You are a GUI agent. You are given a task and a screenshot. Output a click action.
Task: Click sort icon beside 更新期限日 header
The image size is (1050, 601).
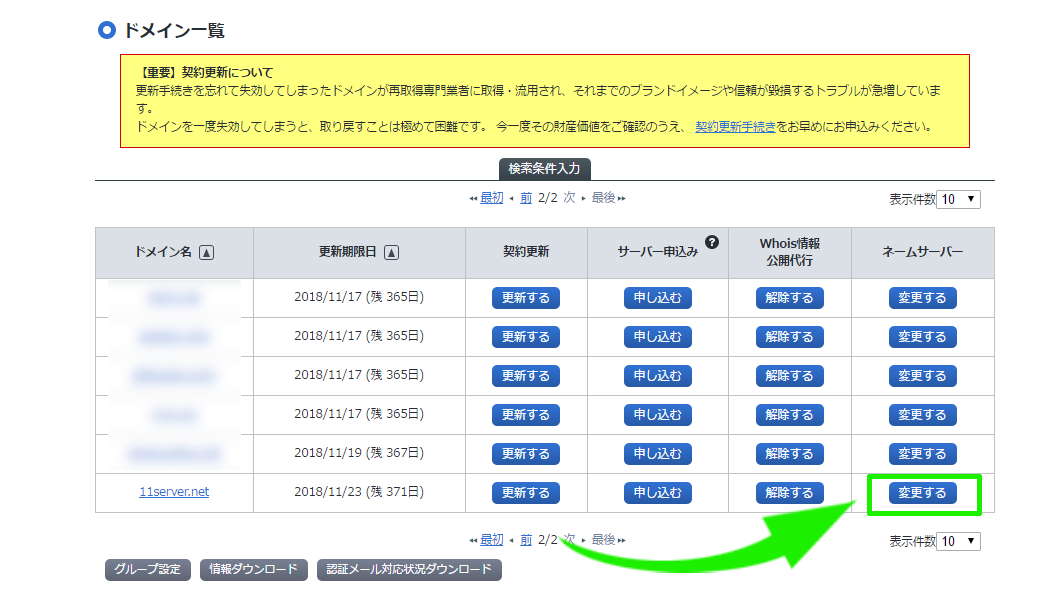[x=392, y=253]
